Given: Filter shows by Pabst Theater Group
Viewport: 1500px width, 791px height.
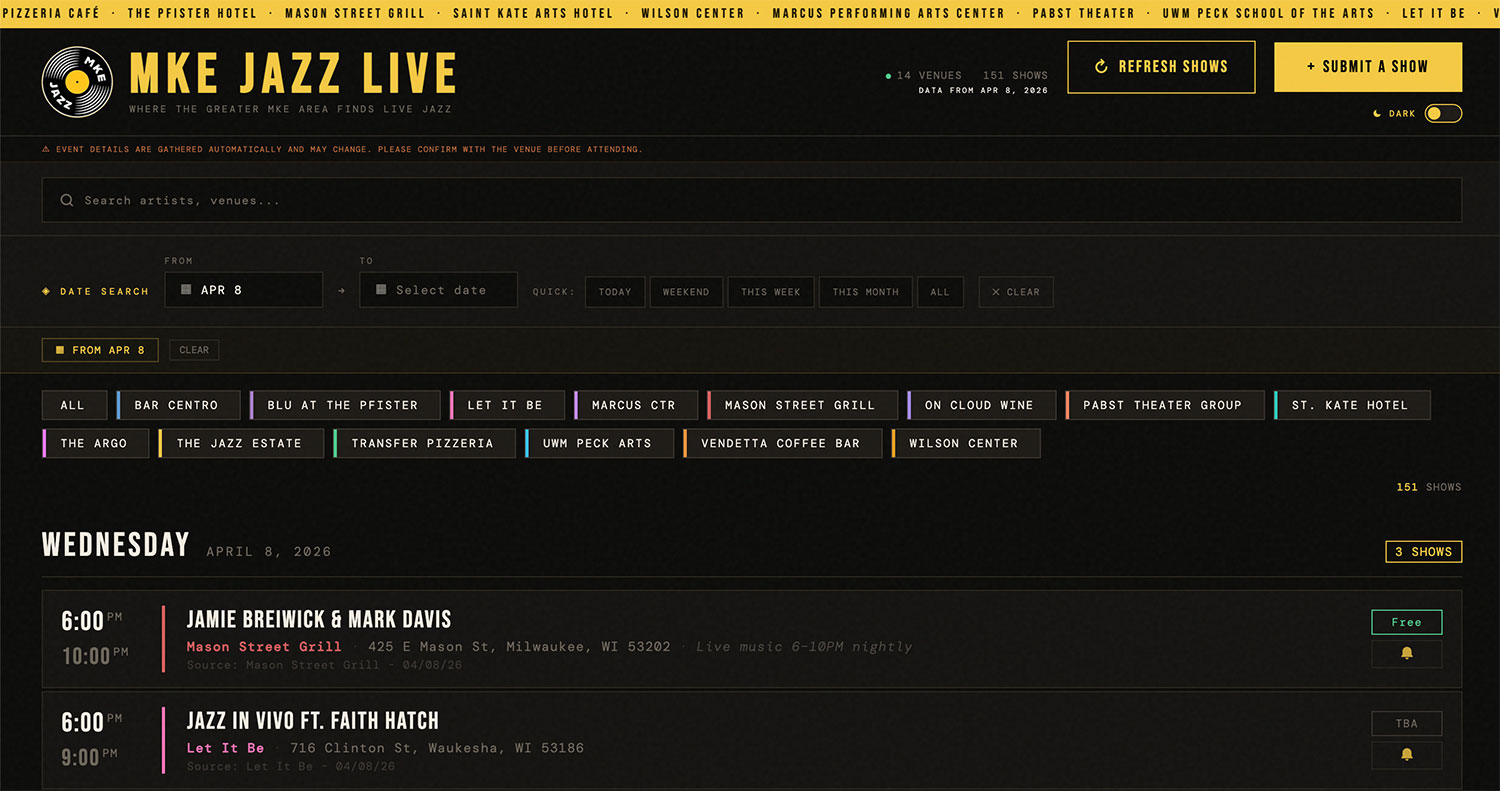Looking at the screenshot, I should click(1165, 405).
